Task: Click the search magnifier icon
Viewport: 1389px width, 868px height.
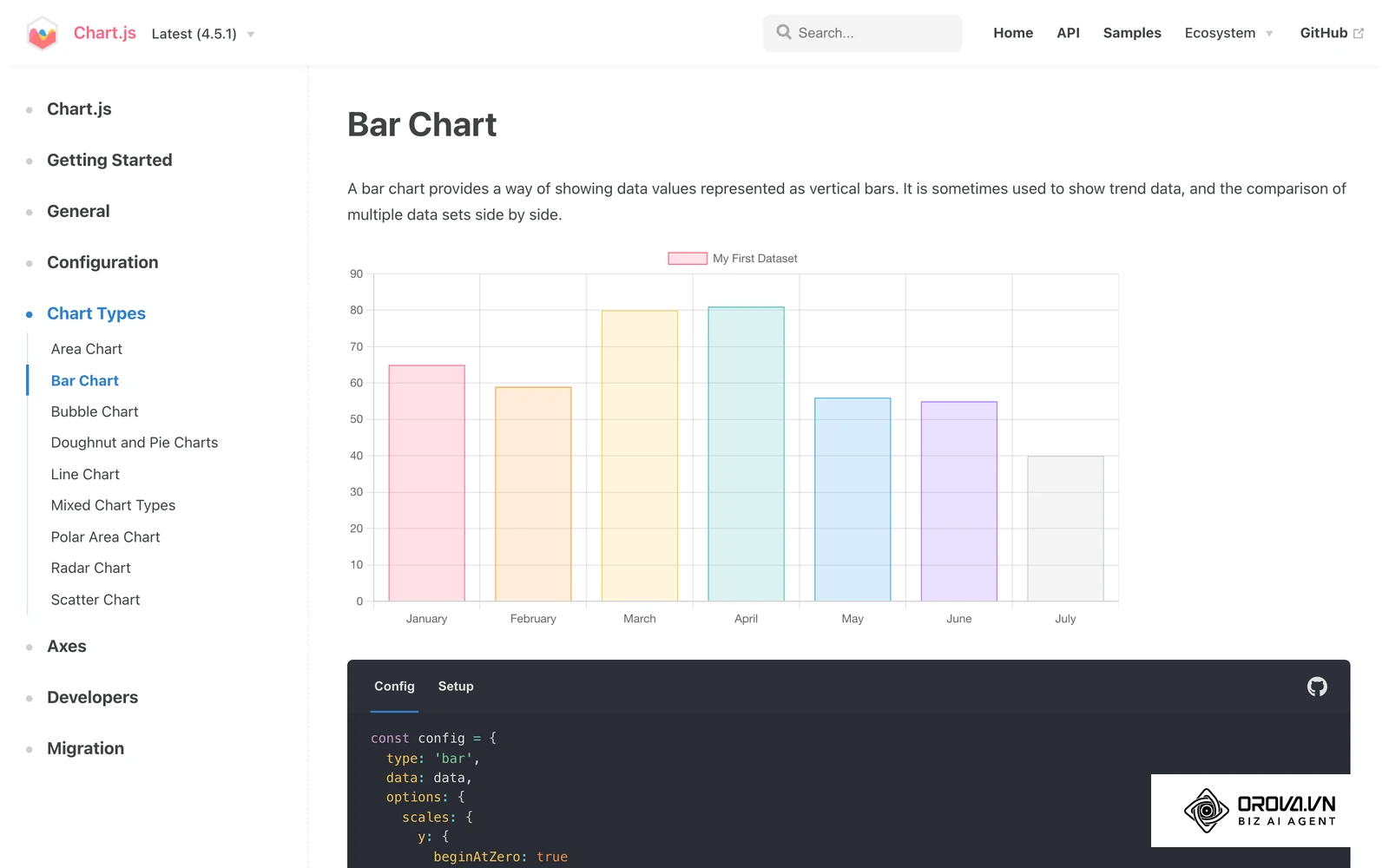Action: 784,32
